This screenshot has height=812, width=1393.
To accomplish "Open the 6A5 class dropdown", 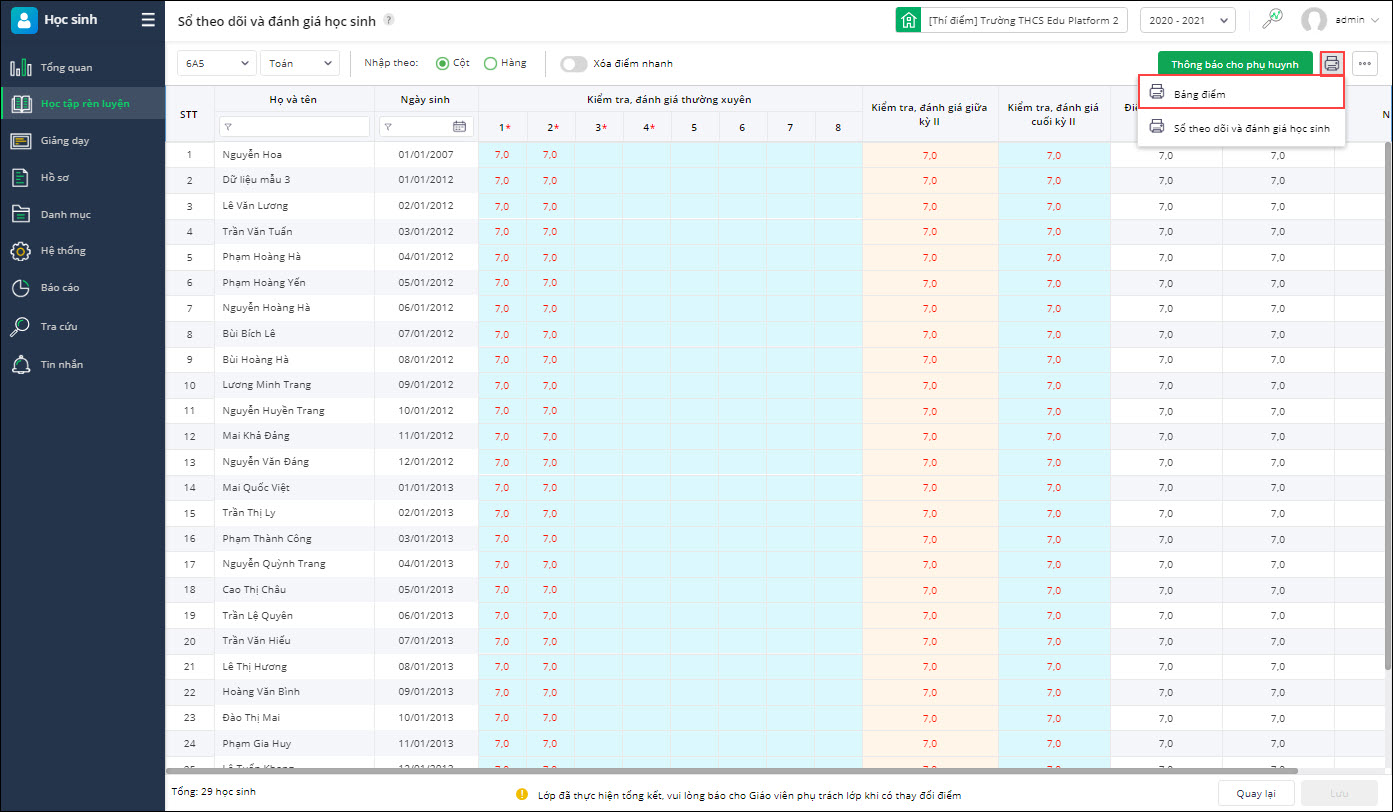I will click(216, 63).
